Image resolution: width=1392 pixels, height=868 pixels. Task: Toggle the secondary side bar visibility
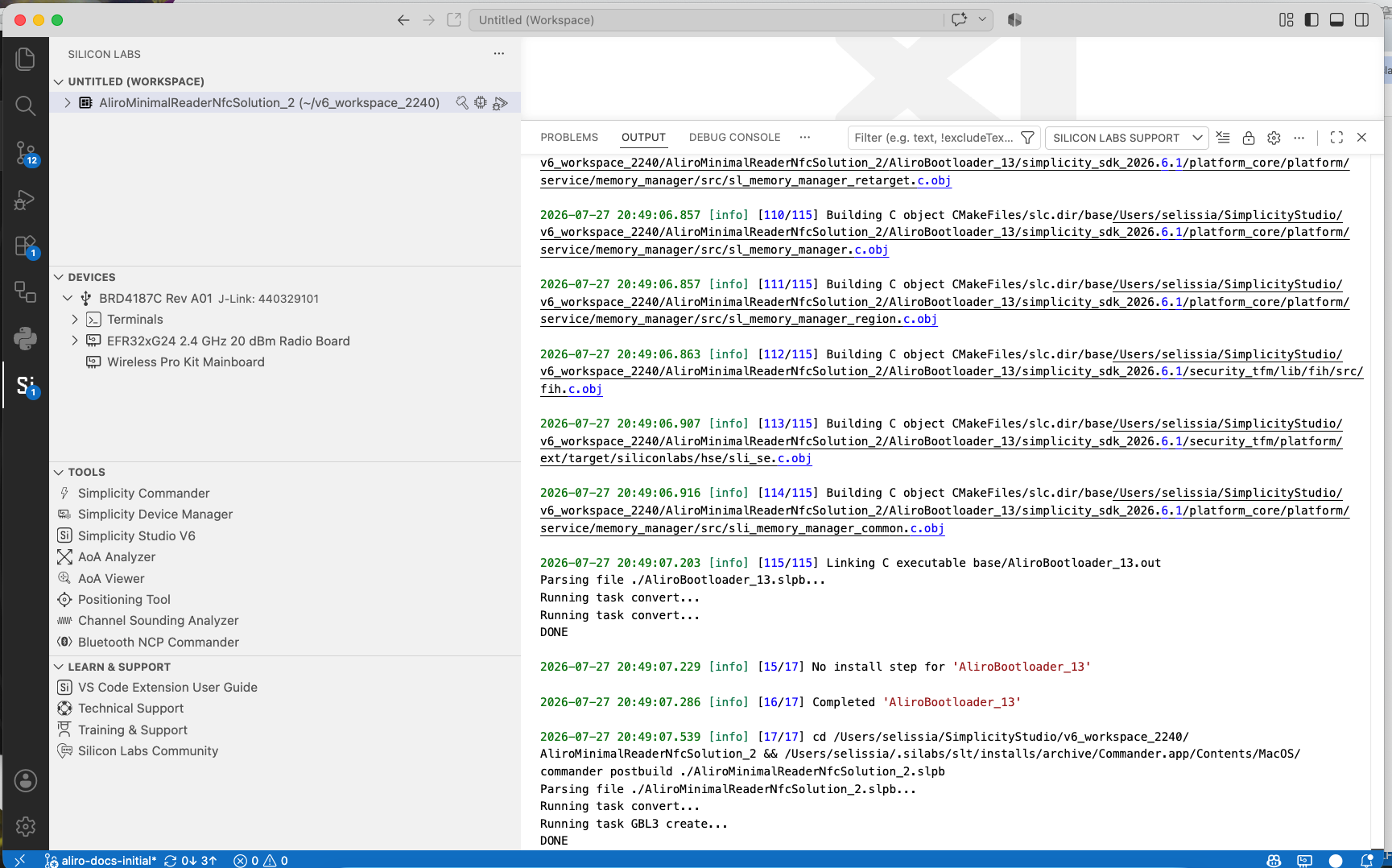click(1362, 20)
